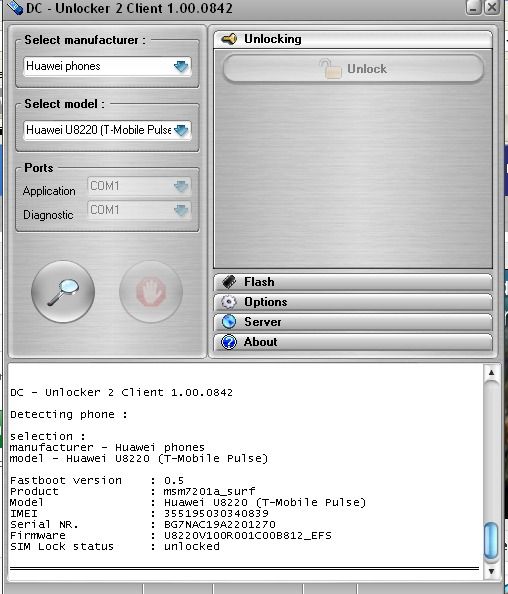Click the blue log scrollbar thumb
Screen dimensions: 508x594
tap(491, 541)
